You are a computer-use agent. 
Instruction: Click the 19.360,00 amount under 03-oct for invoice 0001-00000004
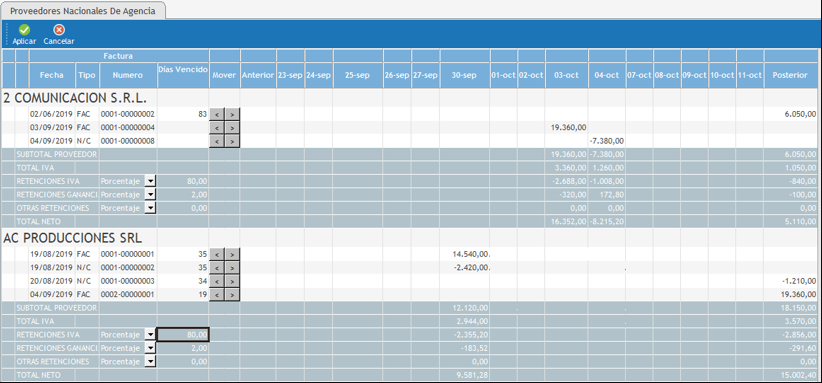(568, 127)
